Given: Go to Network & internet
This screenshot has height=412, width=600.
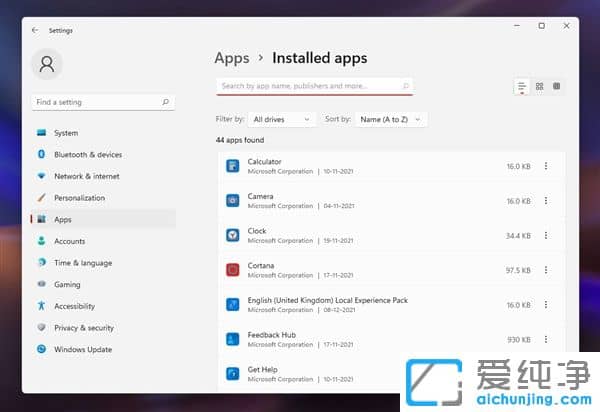Looking at the screenshot, I should tap(103, 176).
